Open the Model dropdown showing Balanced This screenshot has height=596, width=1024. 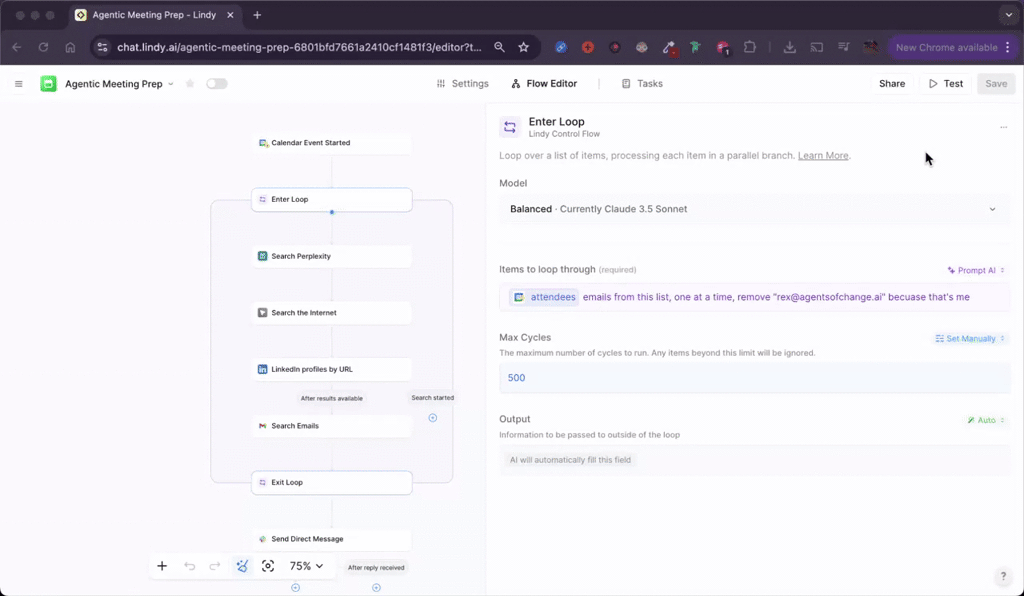click(753, 209)
